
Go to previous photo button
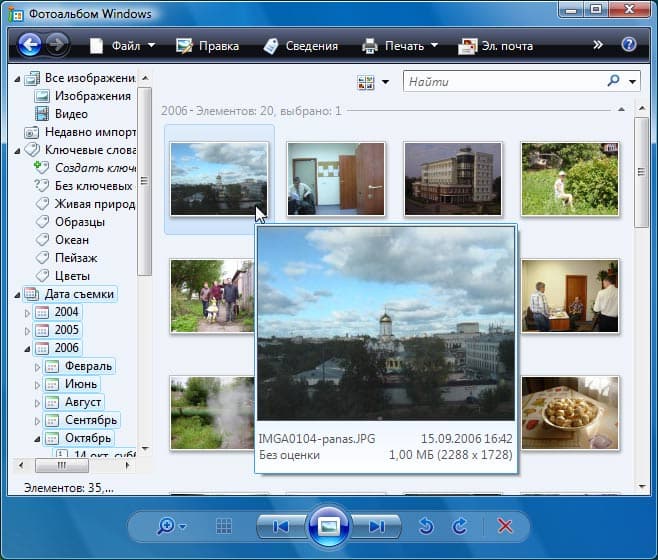click(x=281, y=526)
